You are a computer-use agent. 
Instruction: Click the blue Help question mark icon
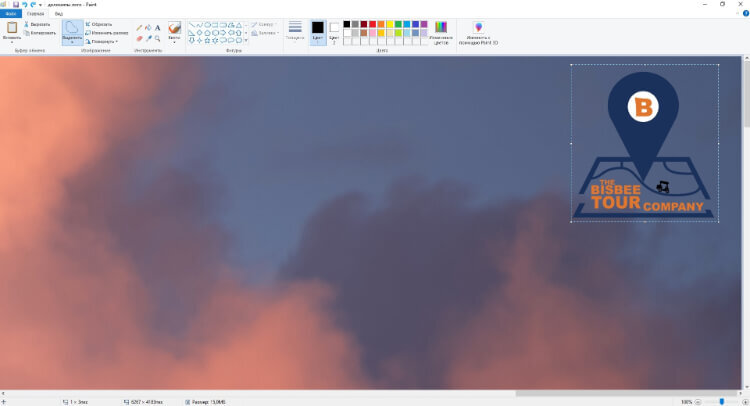746,13
